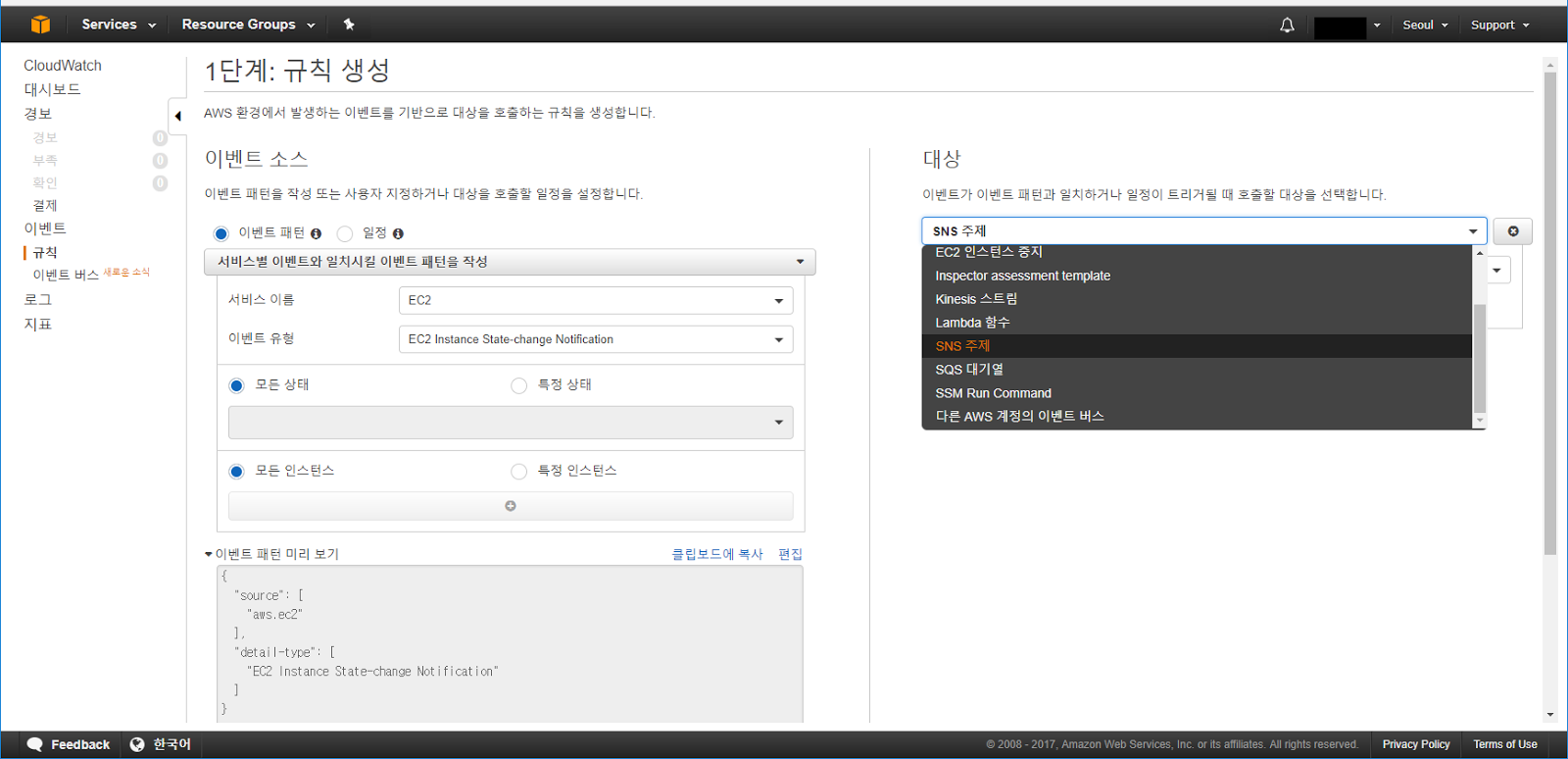Choose 다른 AWS 계정의 이벤트 버스 option
The width and height of the screenshot is (1568, 759).
click(x=1197, y=417)
